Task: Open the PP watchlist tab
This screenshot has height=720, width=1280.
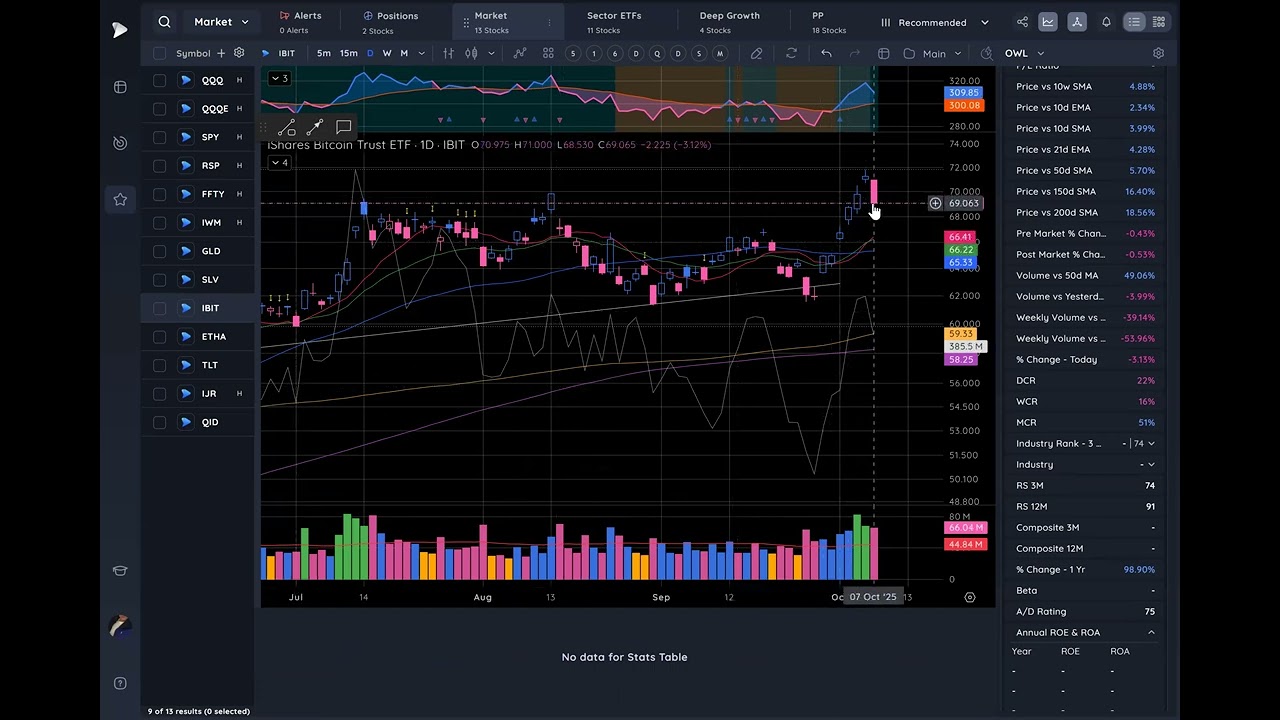Action: tap(828, 22)
